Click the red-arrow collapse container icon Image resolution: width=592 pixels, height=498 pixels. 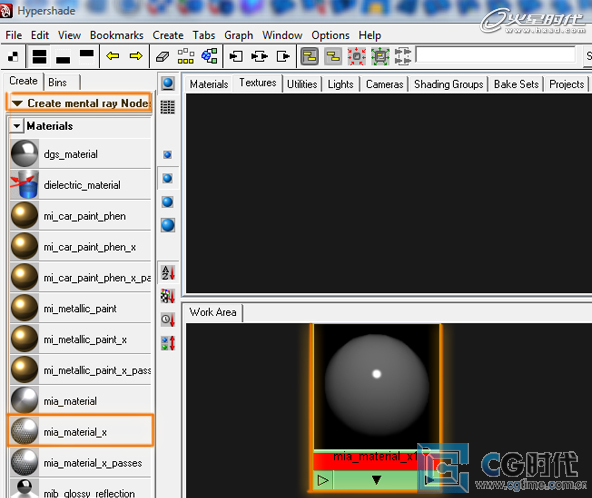click(x=356, y=57)
